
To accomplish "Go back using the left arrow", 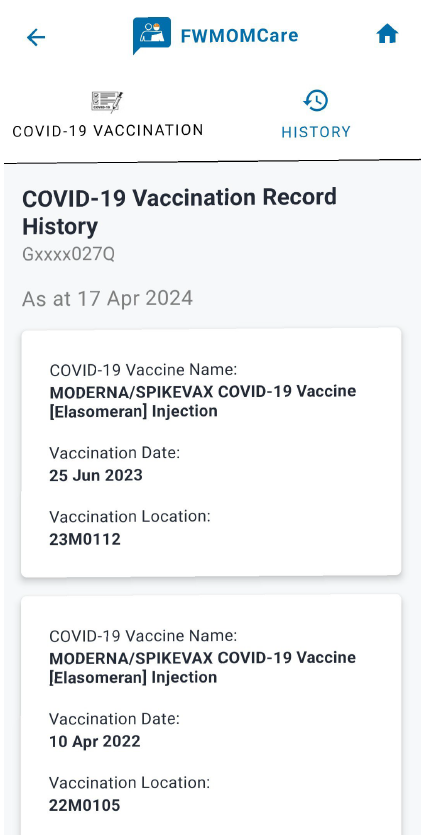I will point(36,37).
